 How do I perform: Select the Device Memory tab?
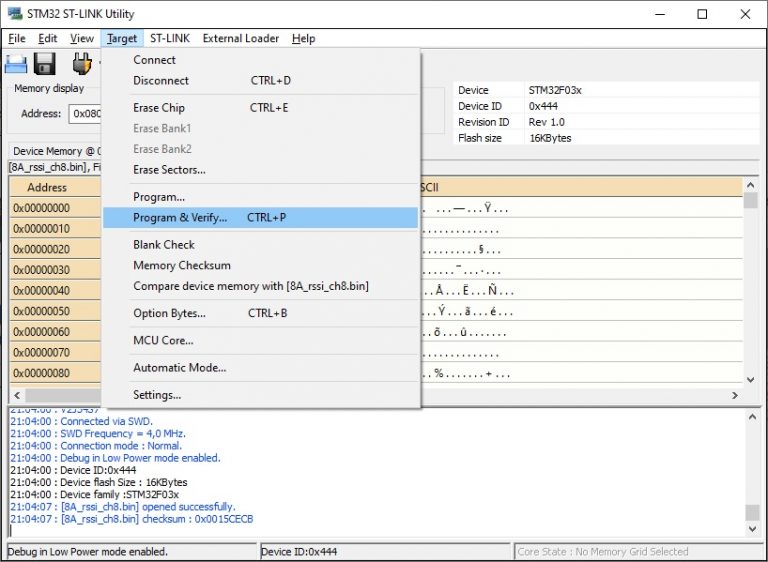tap(56, 151)
